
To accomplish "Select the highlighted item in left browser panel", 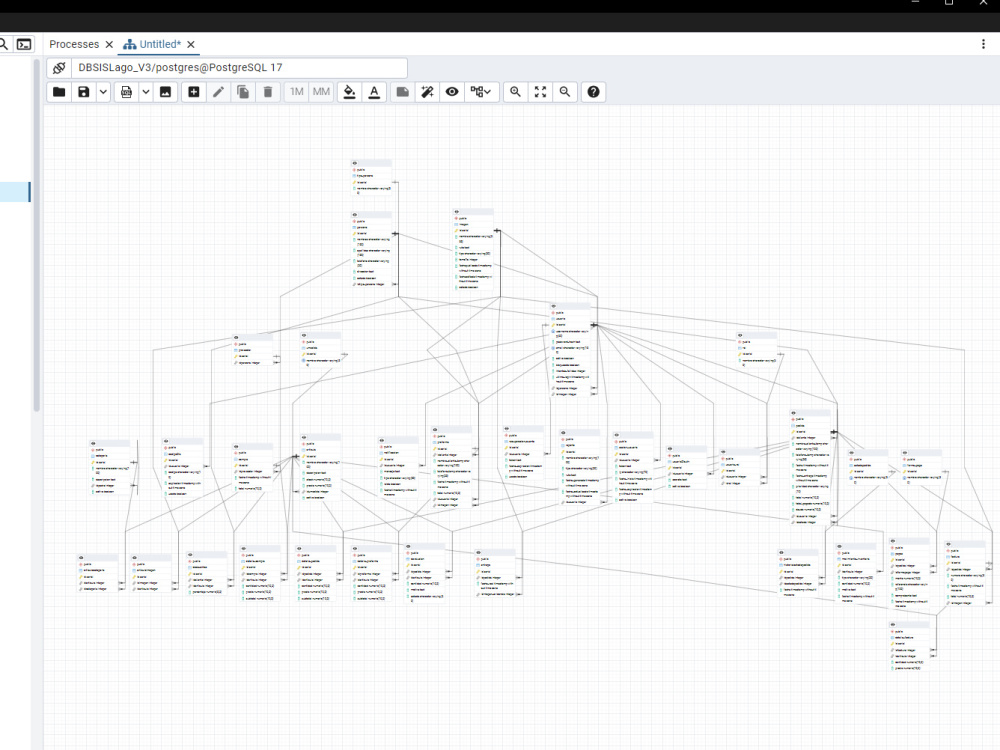I will pos(15,192).
